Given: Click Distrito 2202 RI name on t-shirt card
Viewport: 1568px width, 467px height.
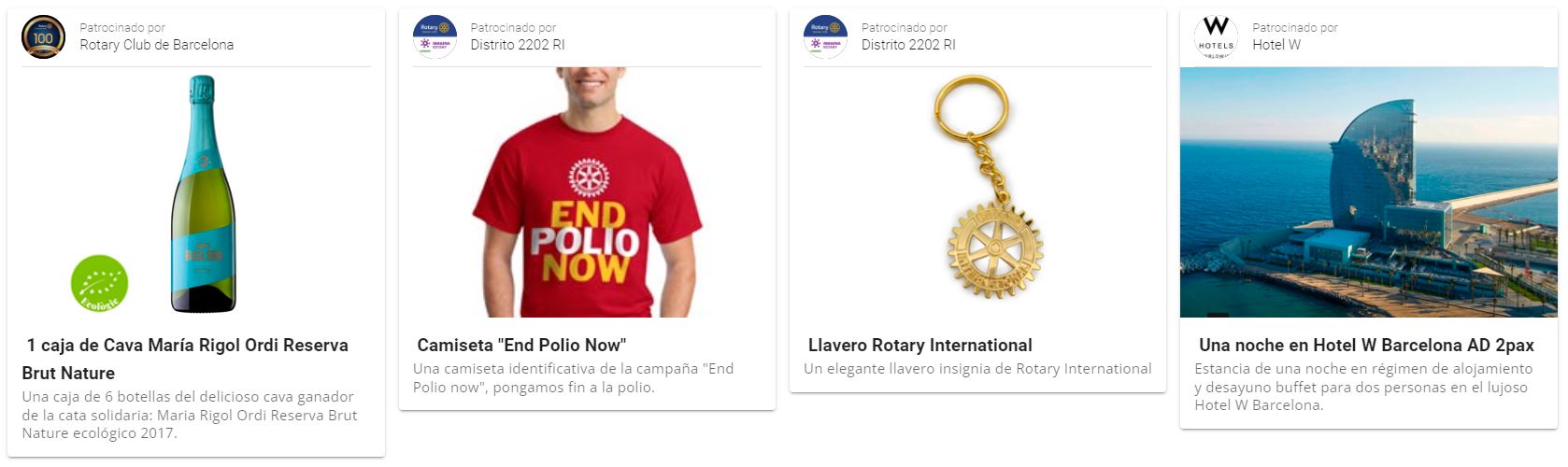Looking at the screenshot, I should 518,45.
